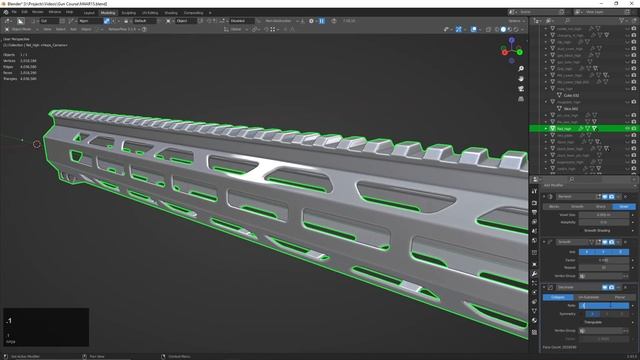The height and width of the screenshot is (360, 640).
Task: Click the Blender logo menu icon
Action: [x=6, y=12]
